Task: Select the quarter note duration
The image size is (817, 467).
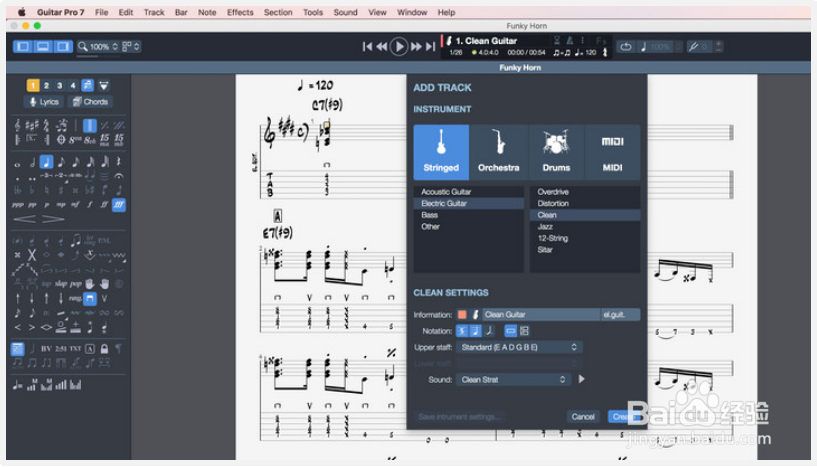Action: click(46, 162)
